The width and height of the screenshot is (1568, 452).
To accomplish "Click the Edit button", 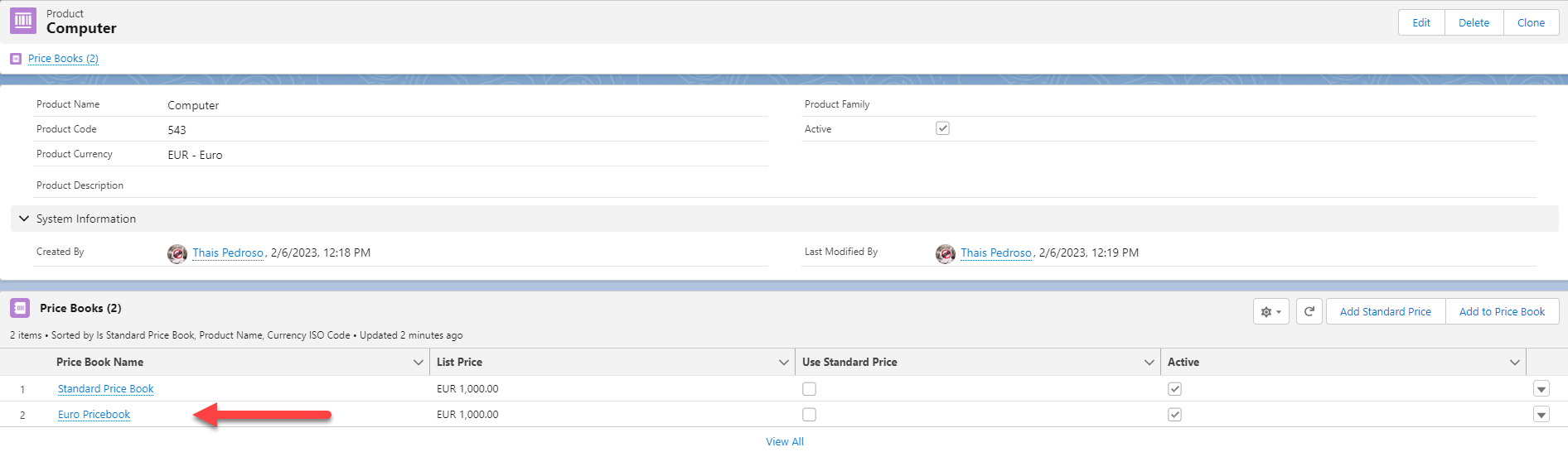I will (1421, 22).
